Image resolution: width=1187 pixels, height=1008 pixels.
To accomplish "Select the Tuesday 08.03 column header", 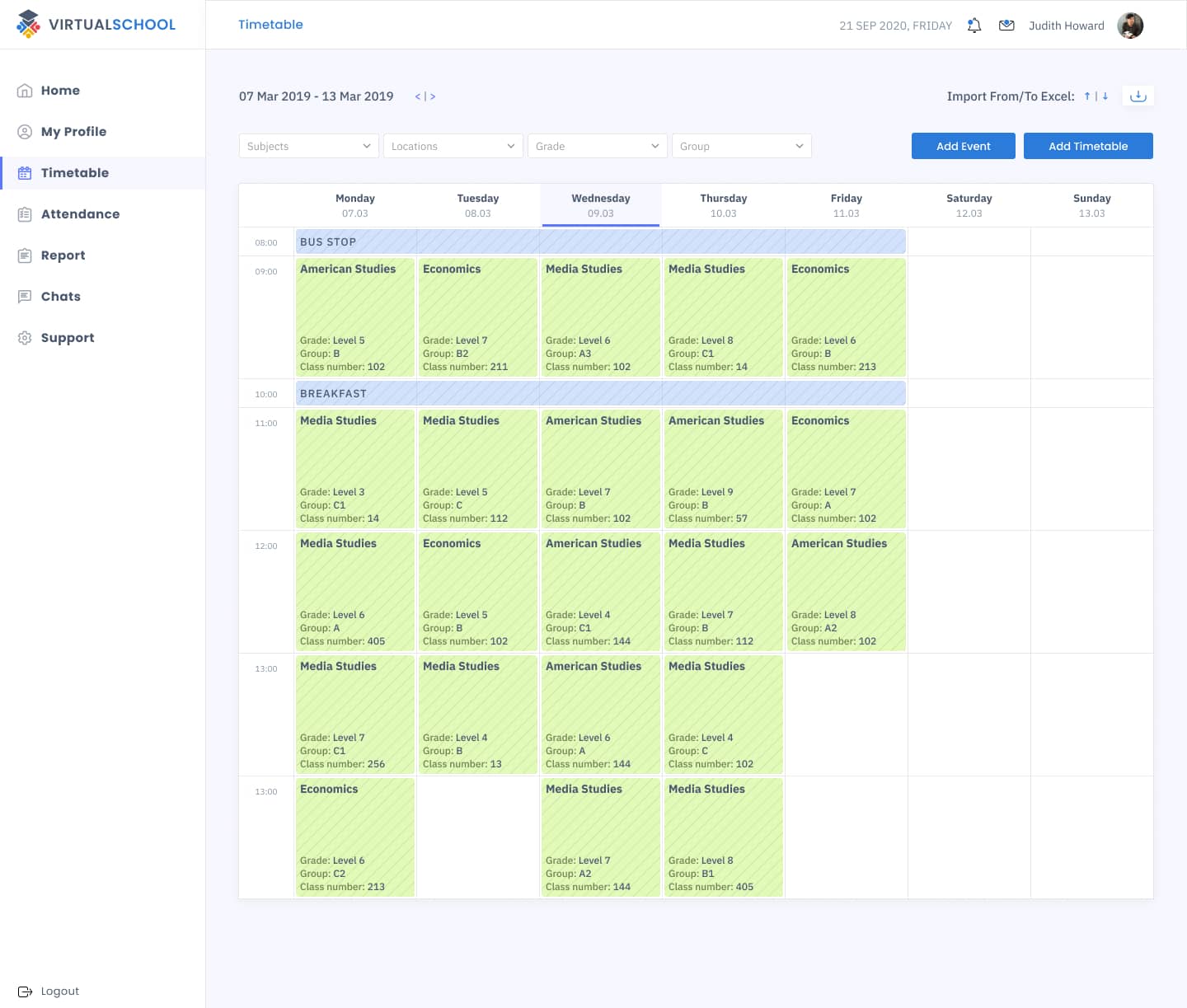I will (478, 205).
